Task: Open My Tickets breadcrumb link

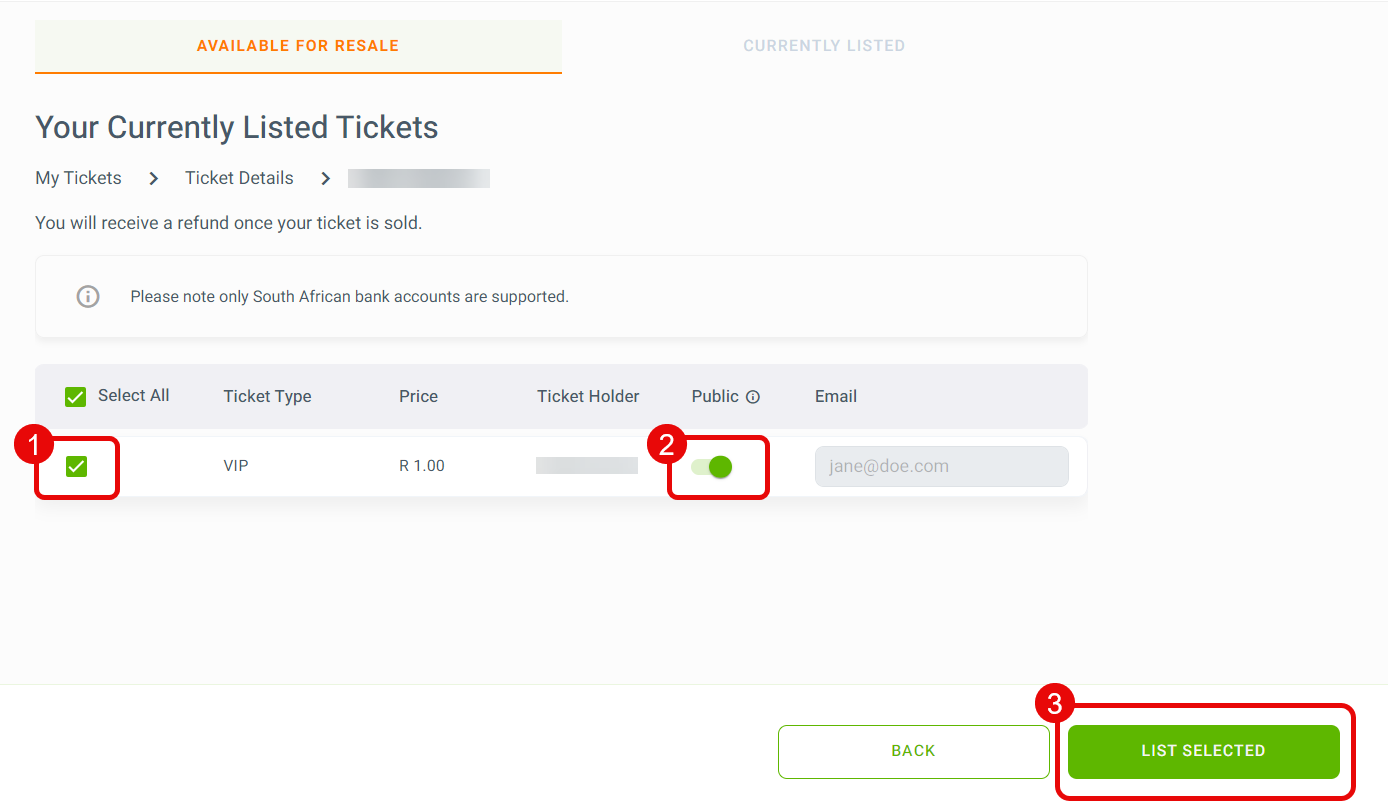Action: tap(78, 178)
